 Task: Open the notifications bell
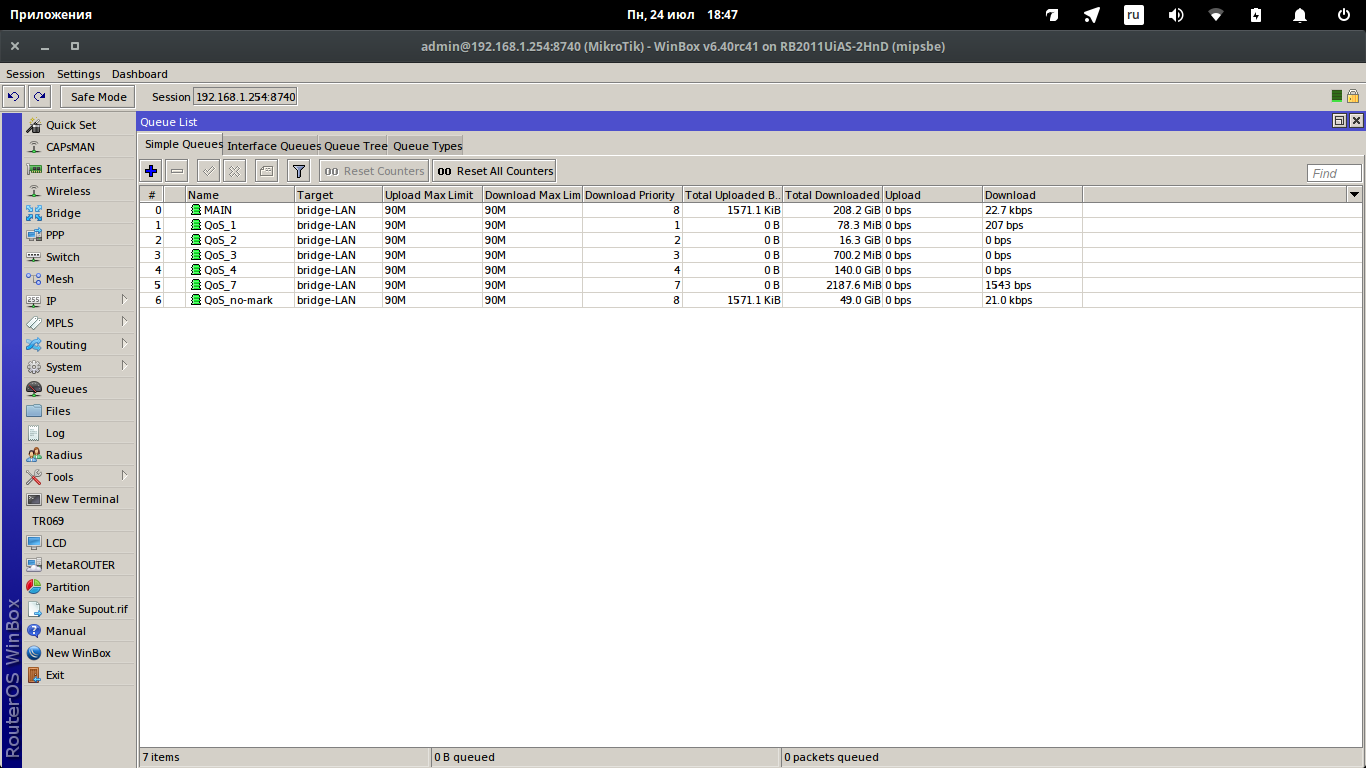(x=1300, y=15)
